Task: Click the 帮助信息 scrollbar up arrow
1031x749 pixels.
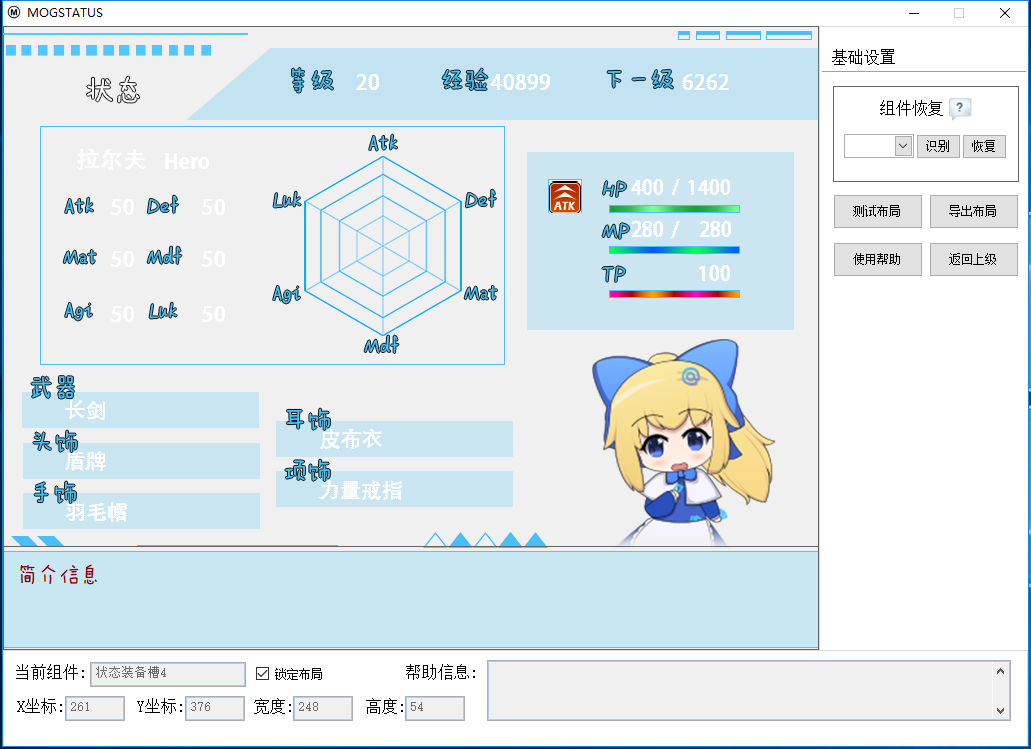Action: [x=1000, y=671]
